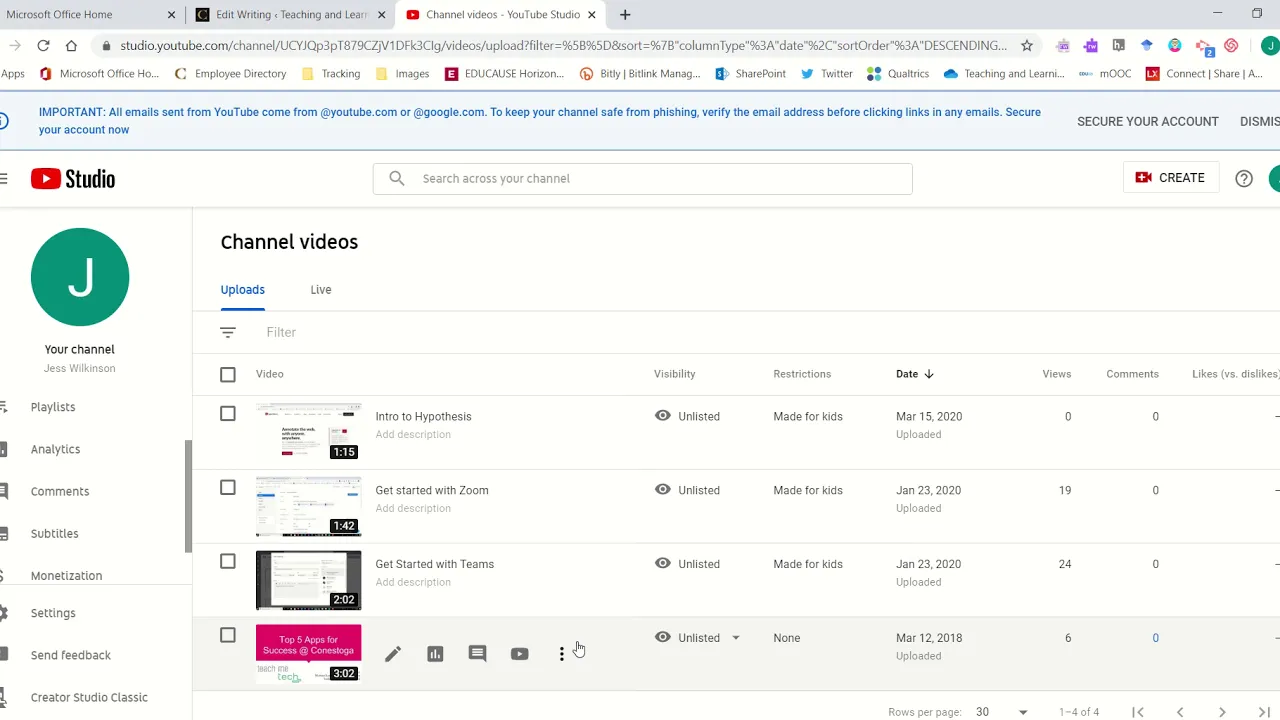This screenshot has width=1280, height=720.
Task: Bookmark this page with star icon
Action: [1027, 45]
